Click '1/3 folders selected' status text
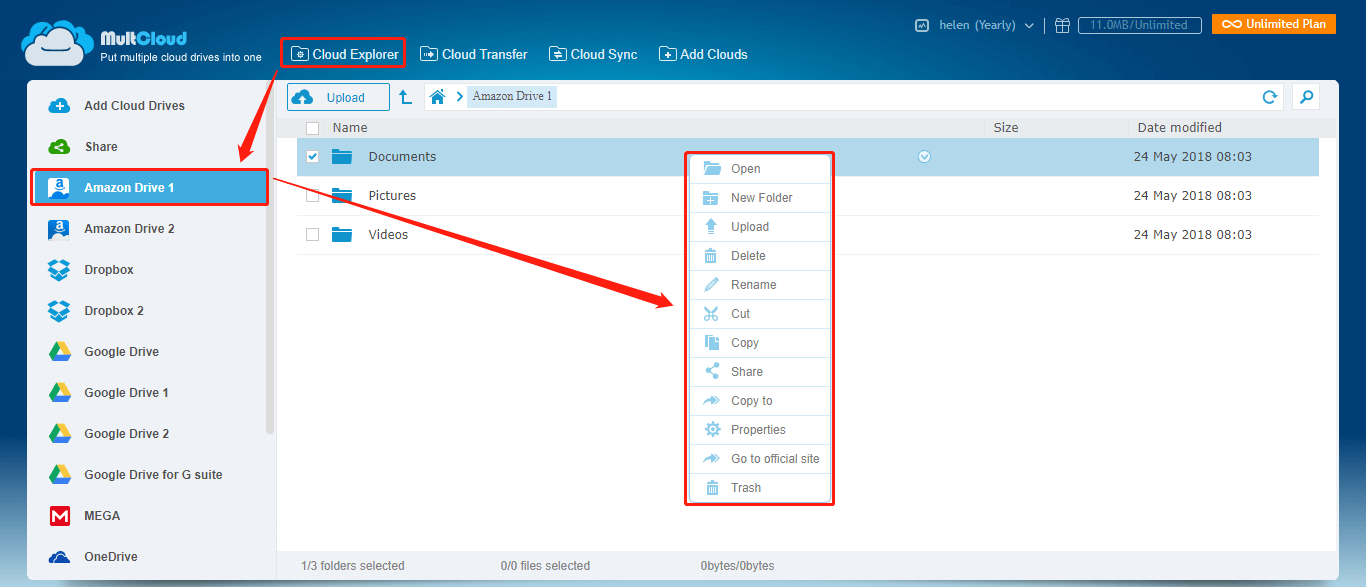1366x587 pixels. pyautogui.click(x=353, y=566)
